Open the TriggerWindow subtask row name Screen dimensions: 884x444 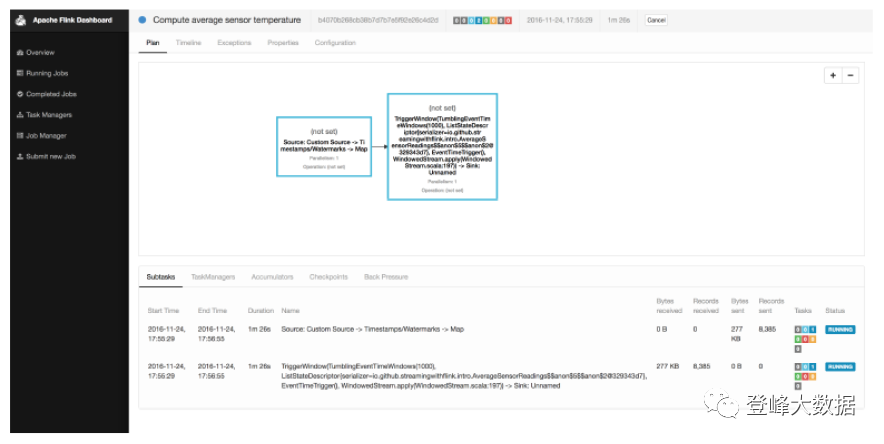click(464, 376)
